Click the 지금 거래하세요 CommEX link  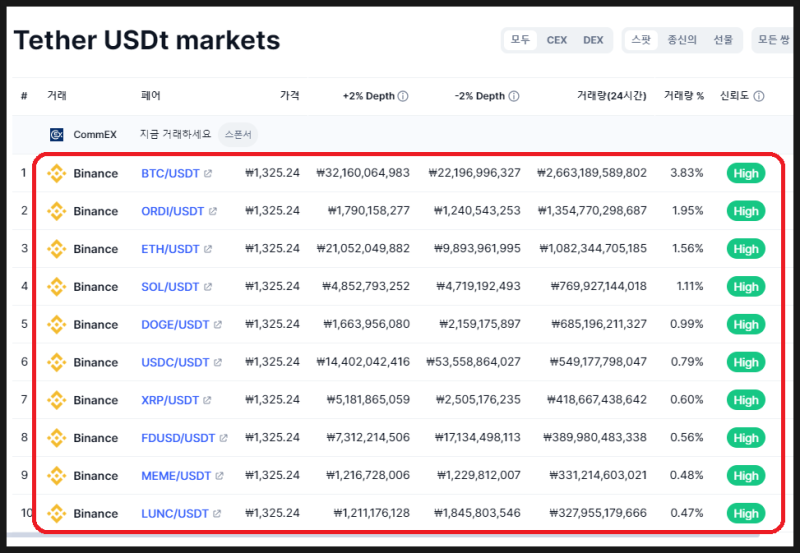[176, 134]
